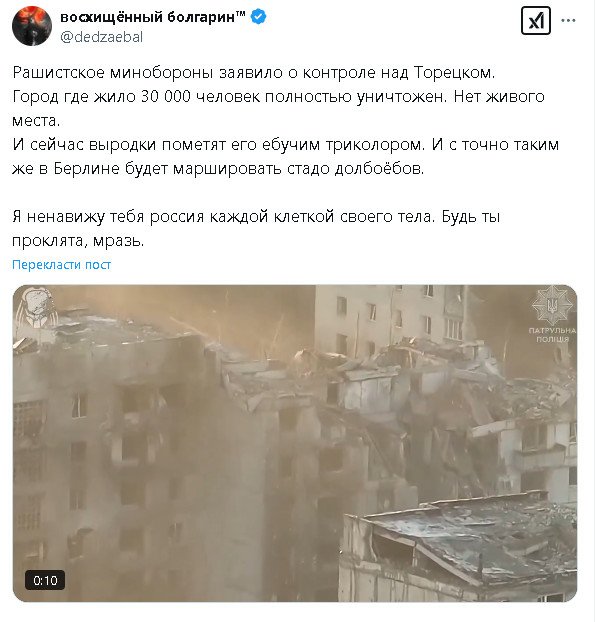Image resolution: width=595 pixels, height=622 pixels.
Task: Open the author's round profile avatar
Action: pyautogui.click(x=32, y=26)
